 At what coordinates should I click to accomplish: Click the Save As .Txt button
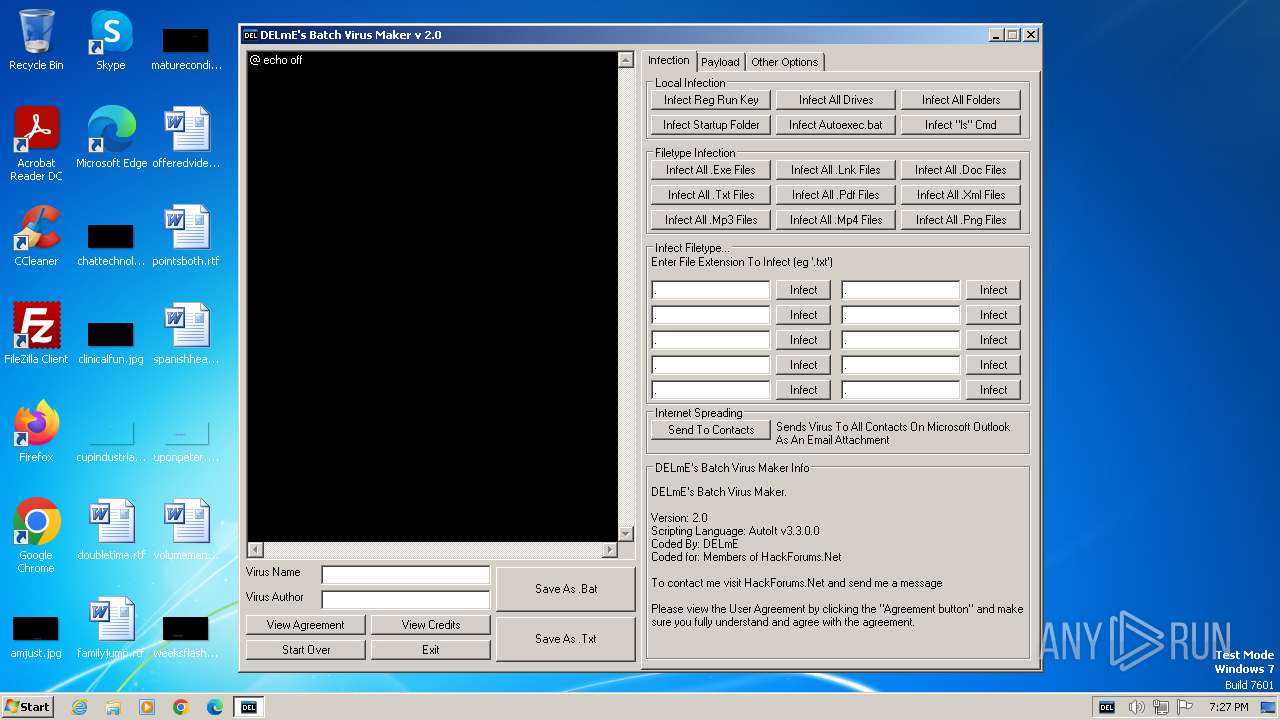[x=566, y=639]
